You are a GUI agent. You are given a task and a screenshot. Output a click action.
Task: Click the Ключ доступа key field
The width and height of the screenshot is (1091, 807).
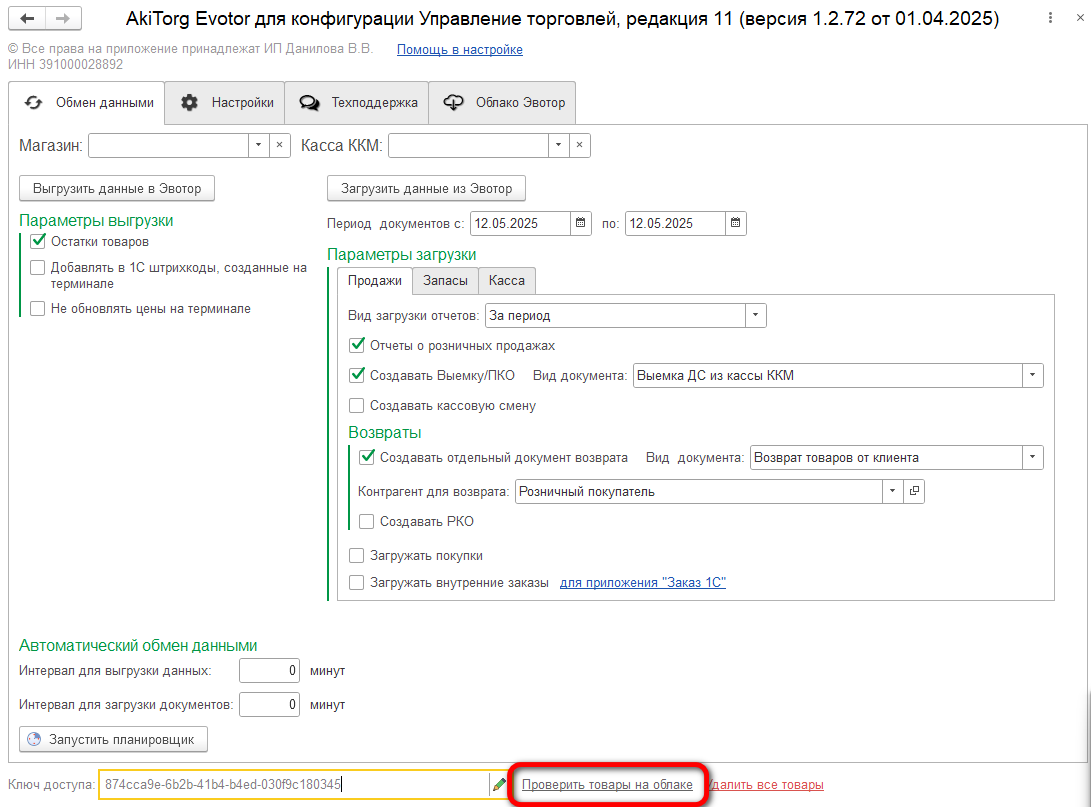coord(294,785)
